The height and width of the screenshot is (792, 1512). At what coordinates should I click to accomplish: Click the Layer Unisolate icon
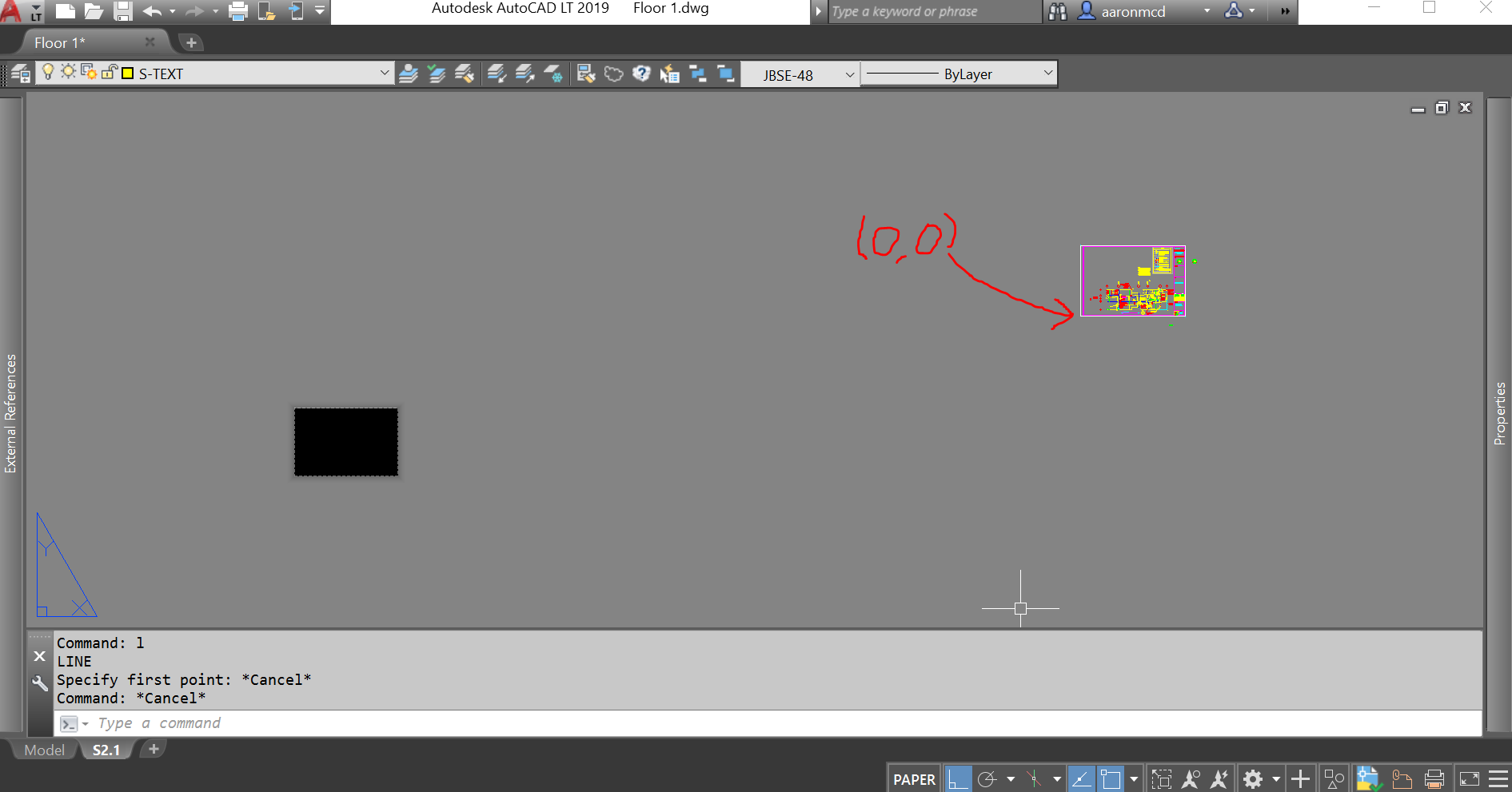click(525, 74)
